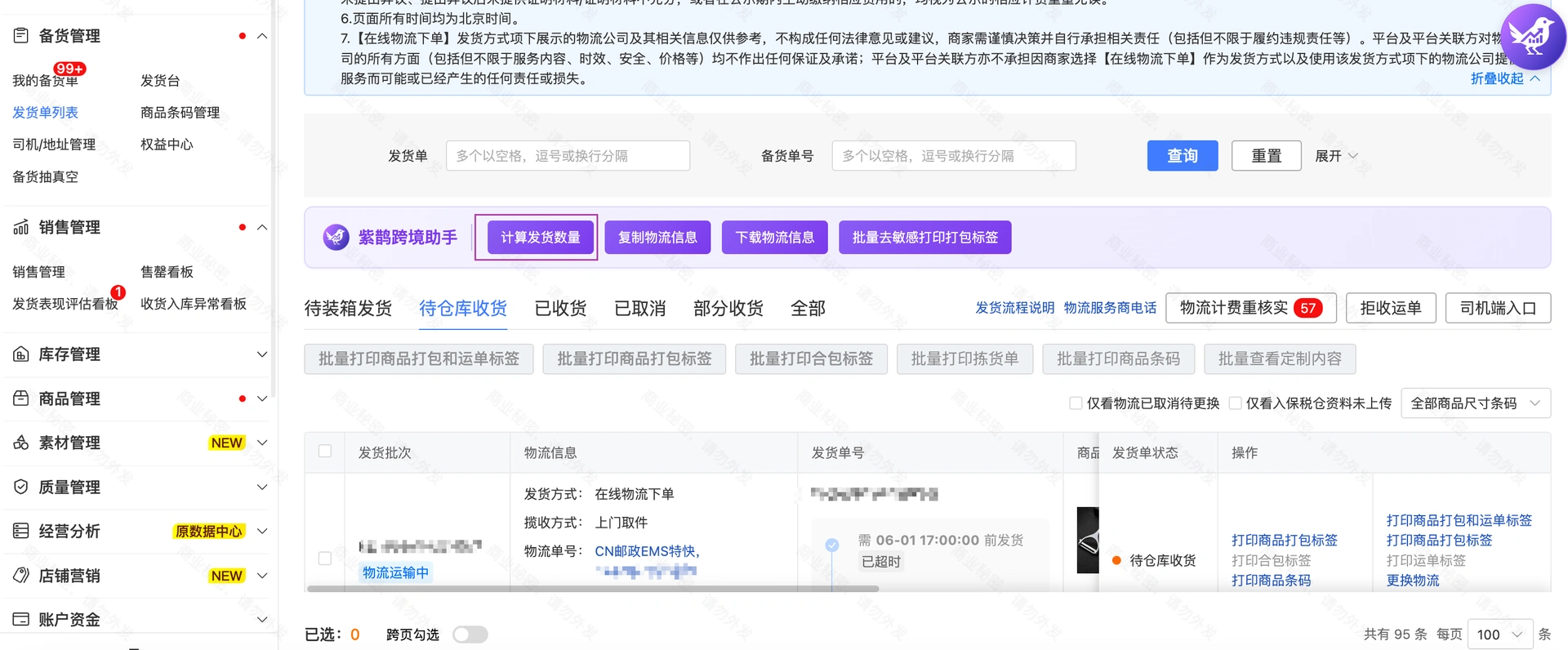Click the 销售管理 chart icon
Image resolution: width=1568 pixels, height=650 pixels.
click(21, 227)
